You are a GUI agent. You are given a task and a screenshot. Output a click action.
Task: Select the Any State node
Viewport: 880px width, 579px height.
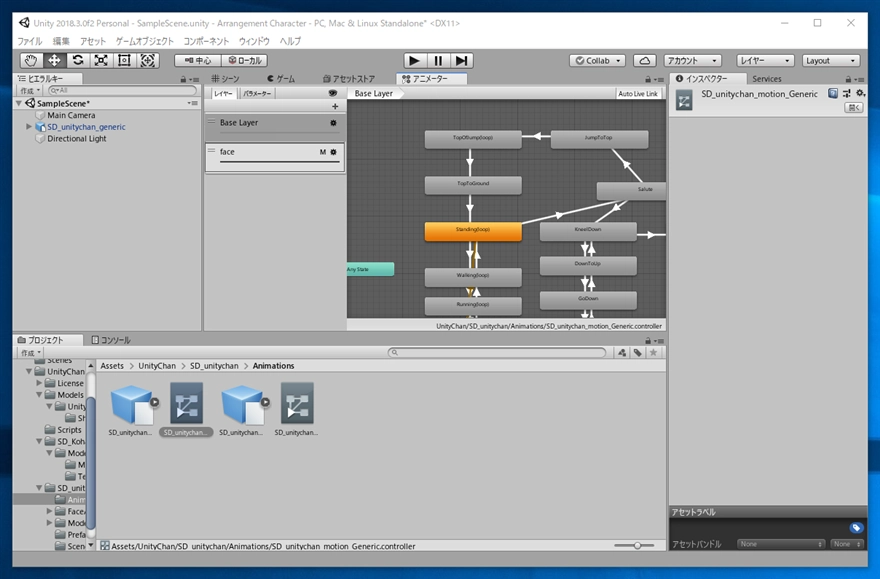pos(370,269)
